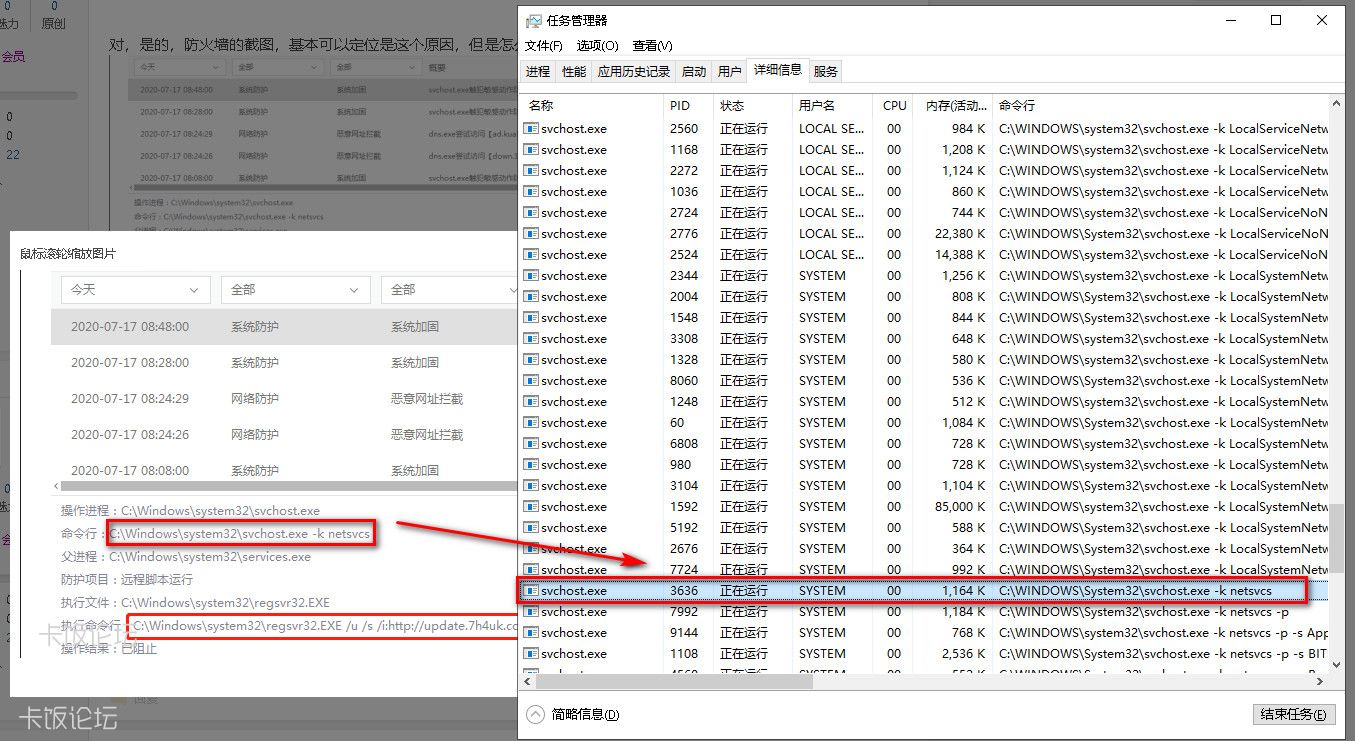Open the 今天 date filter dropdown
The height and width of the screenshot is (741, 1355).
pos(135,290)
